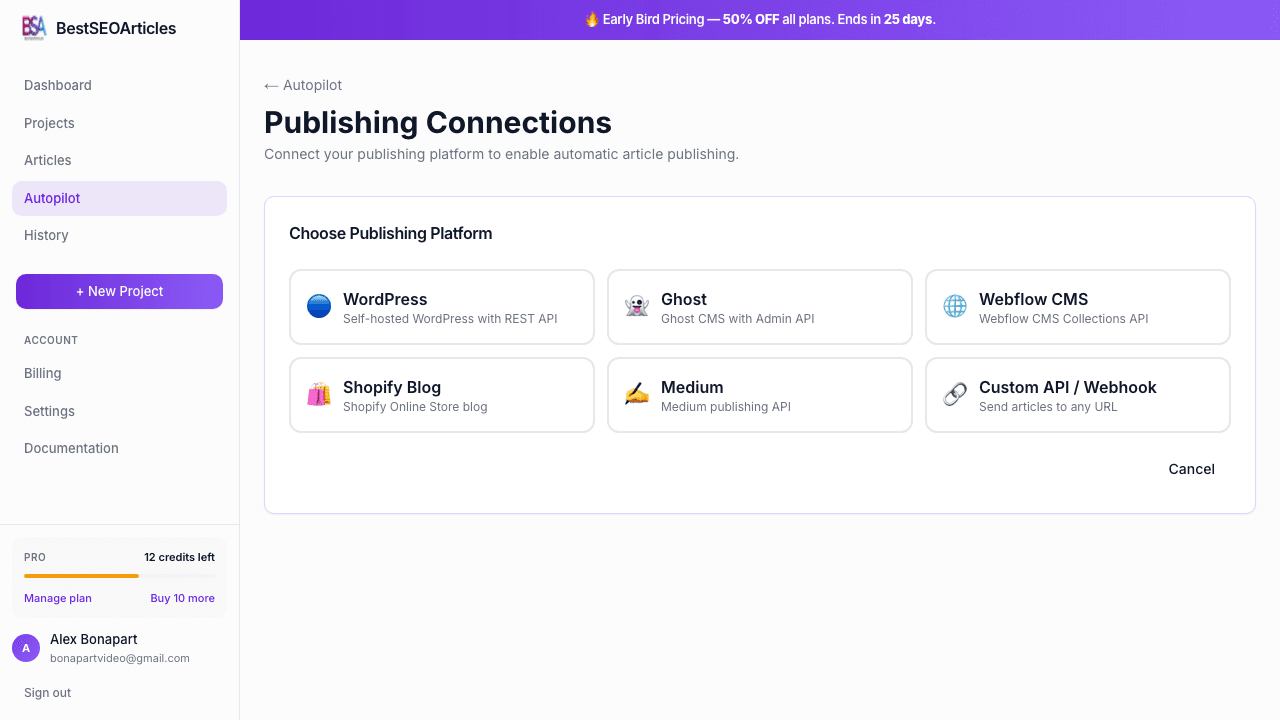Open the Manage plan link
Screen dimensions: 1280x720
point(57,598)
